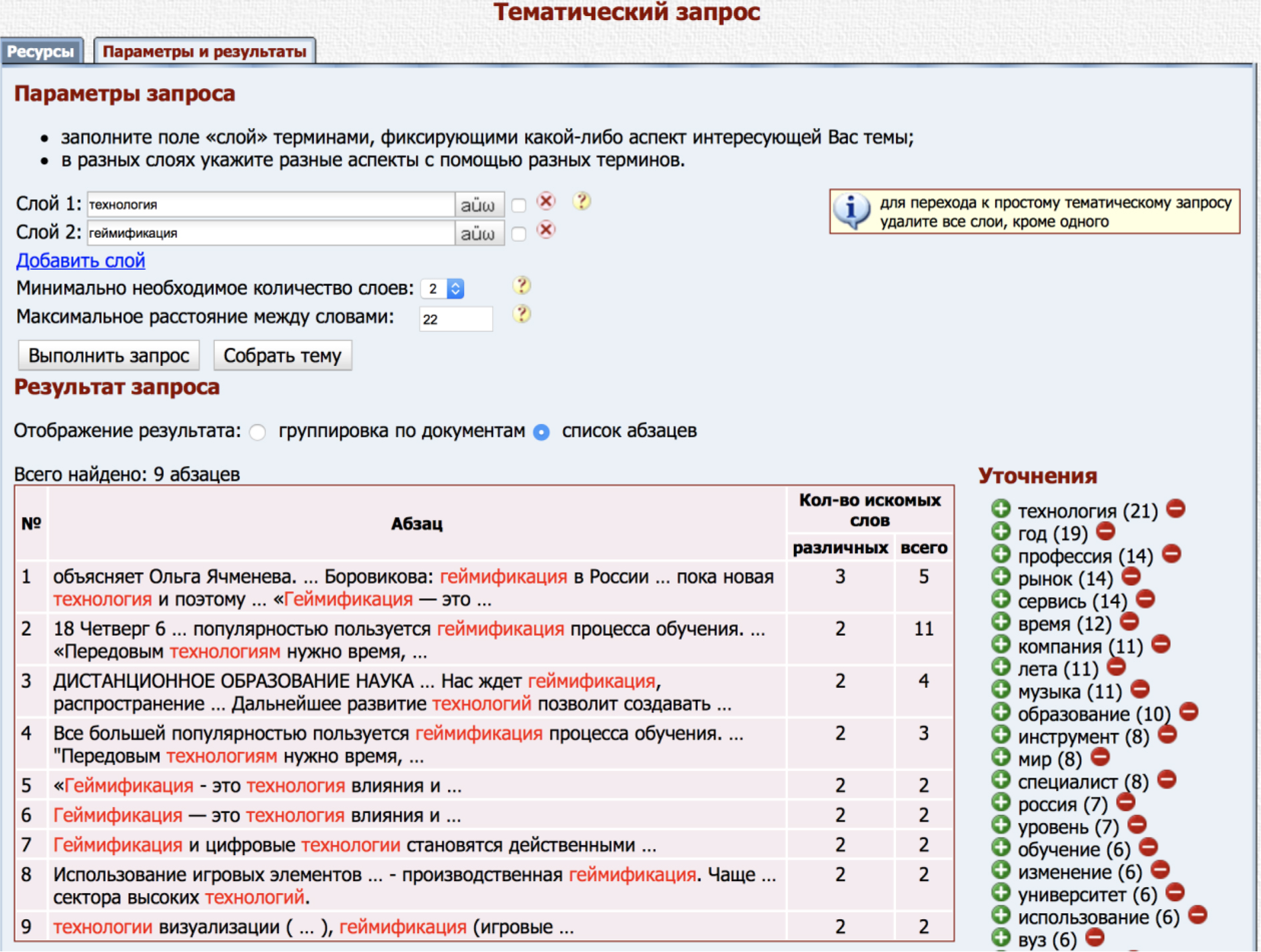The image size is (1261, 952).
Task: Select 'группировка по документам' radio button
Action: 258,433
